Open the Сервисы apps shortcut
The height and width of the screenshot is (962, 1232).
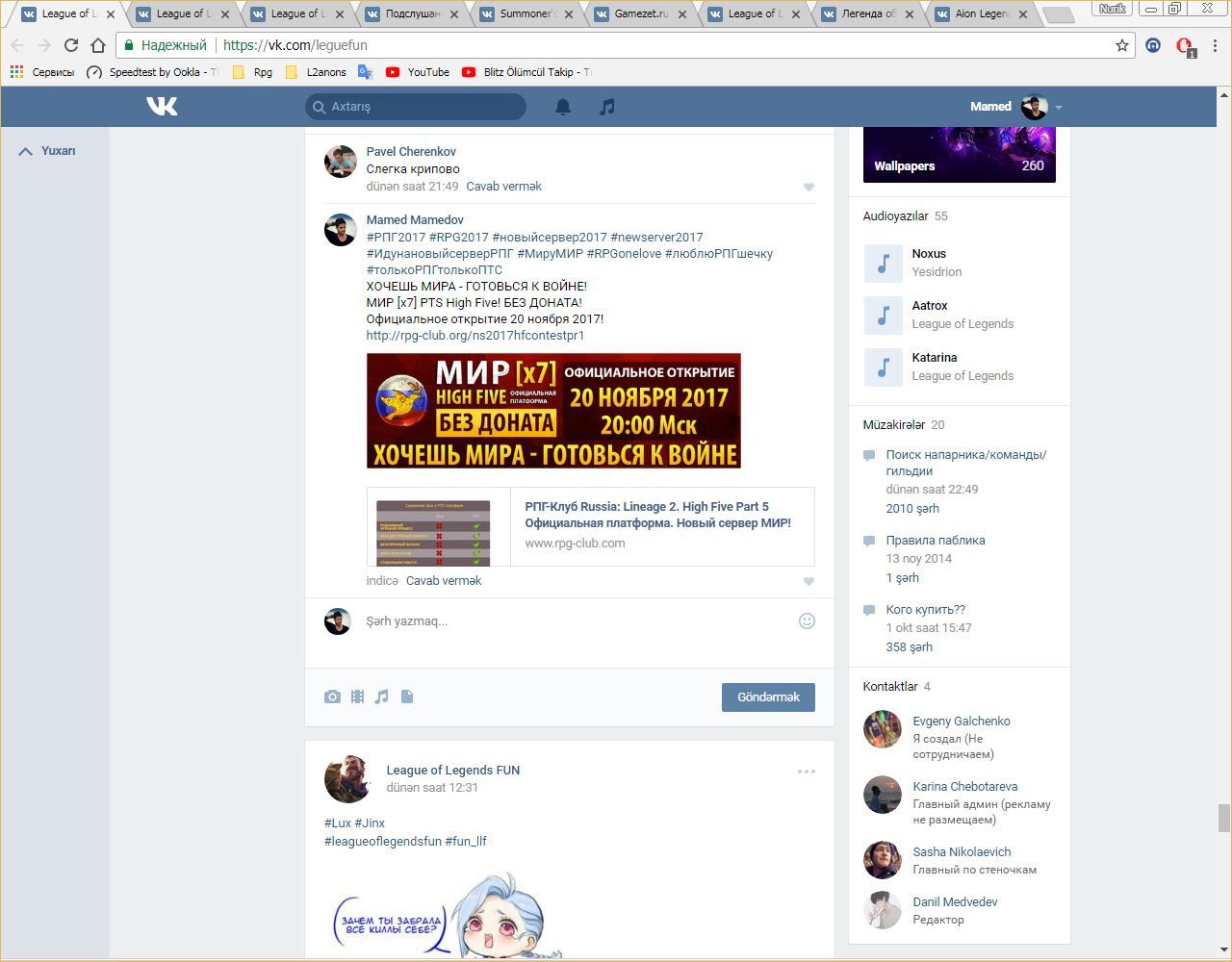pos(42,72)
